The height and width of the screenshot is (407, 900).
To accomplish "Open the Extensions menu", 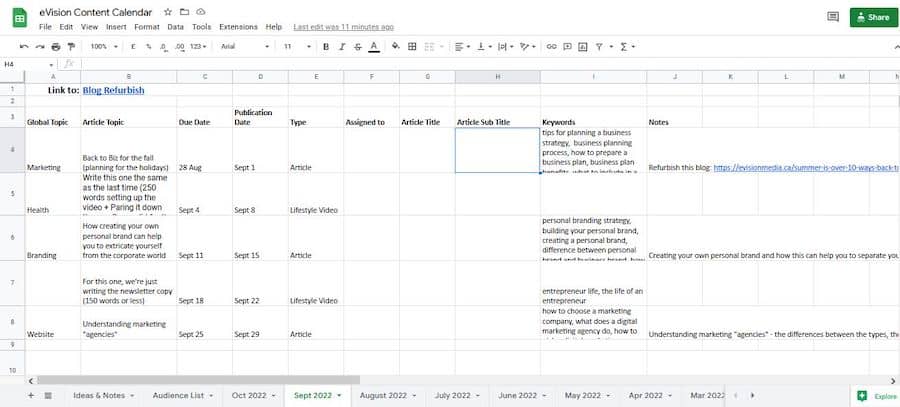I will click(238, 27).
